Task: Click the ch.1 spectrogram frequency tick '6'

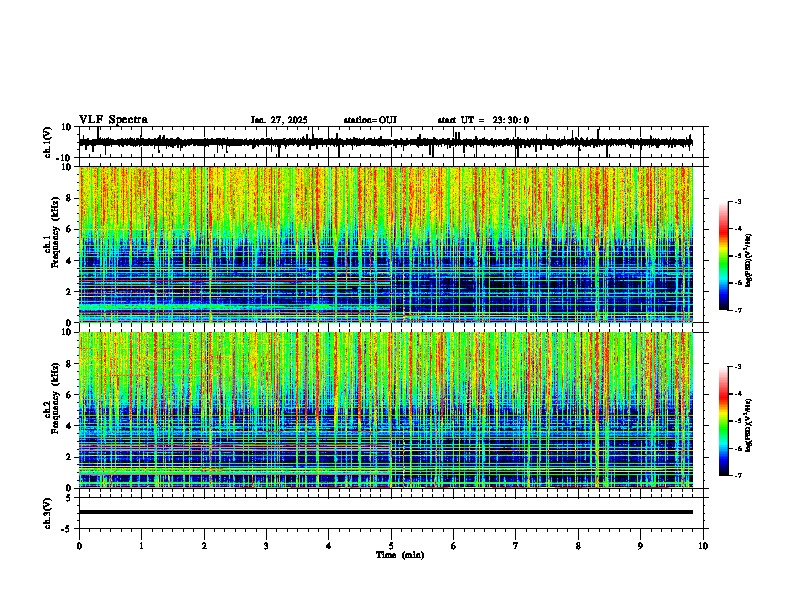Action: [70, 229]
